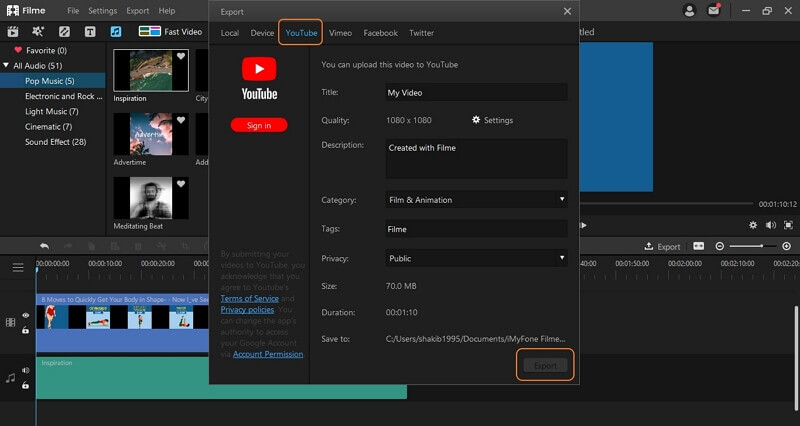Toggle lock on the audio track
The width and height of the screenshot is (800, 426).
26,385
